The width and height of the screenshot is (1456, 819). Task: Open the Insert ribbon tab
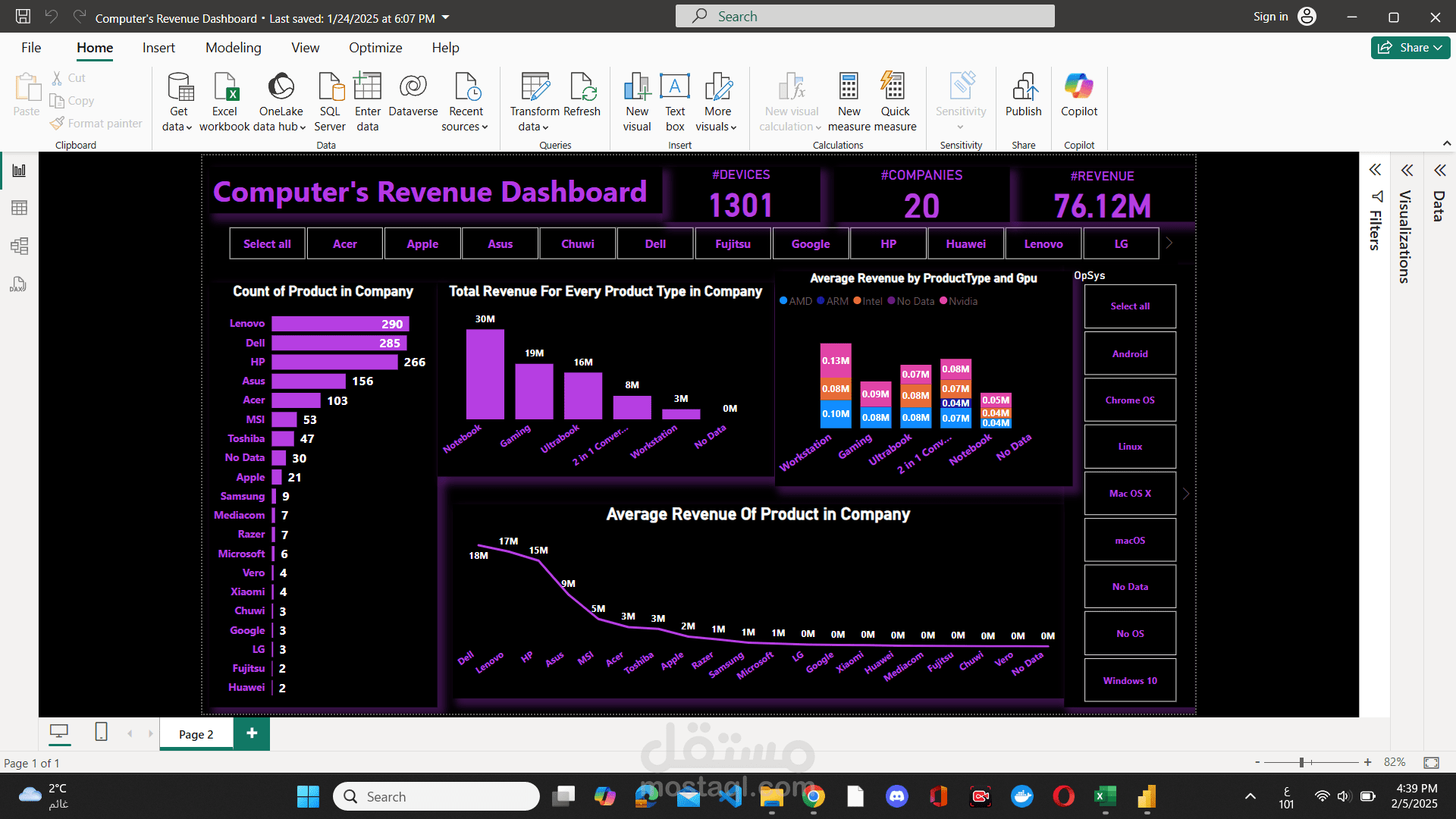158,47
